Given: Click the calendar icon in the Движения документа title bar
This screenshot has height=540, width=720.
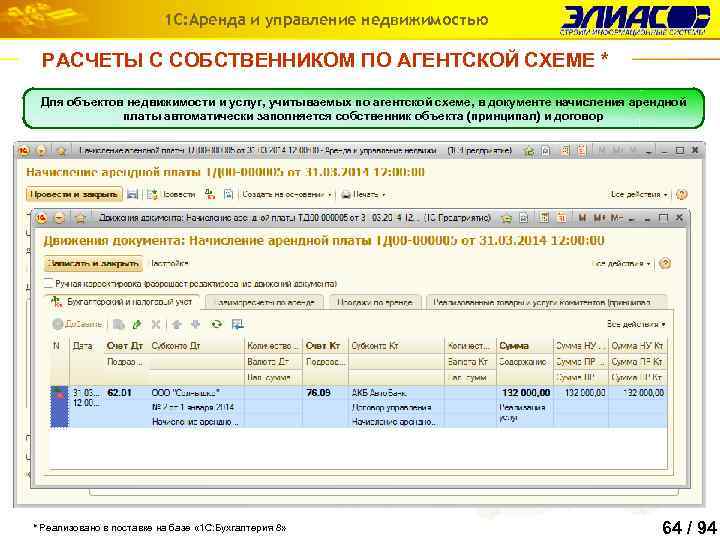Looking at the screenshot, I should (x=562, y=218).
